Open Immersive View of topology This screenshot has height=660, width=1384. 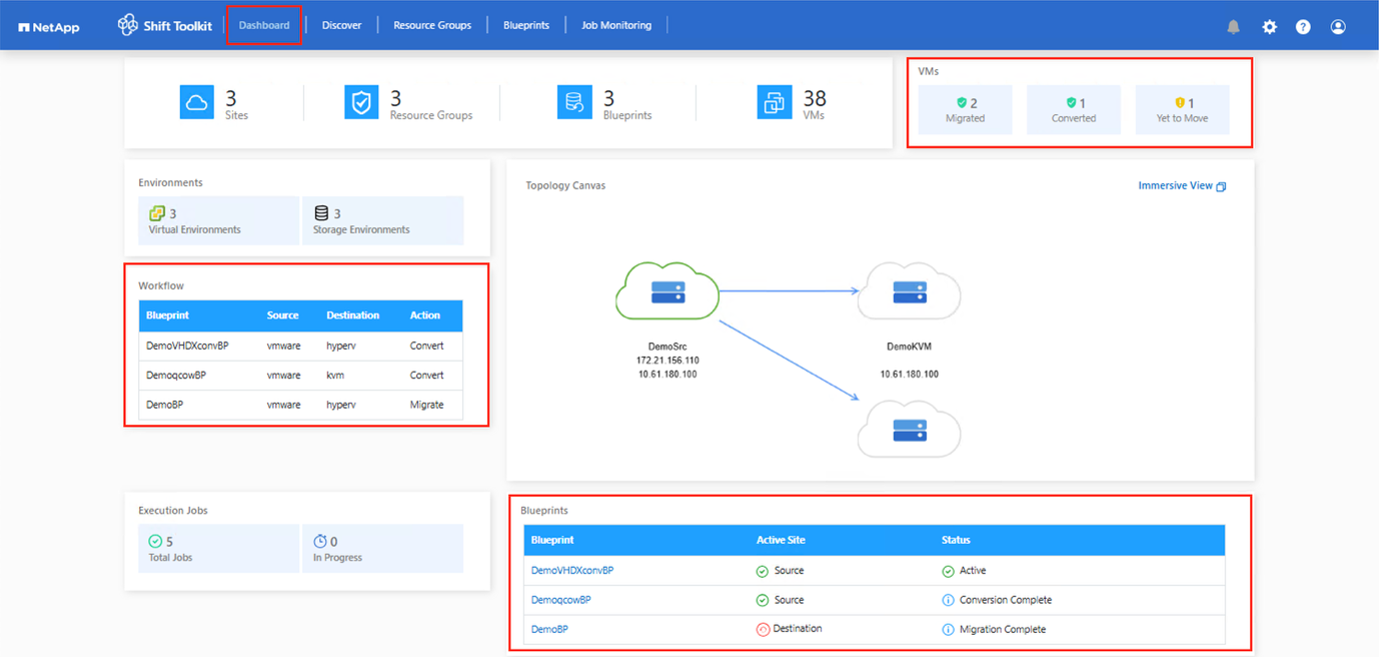1181,186
